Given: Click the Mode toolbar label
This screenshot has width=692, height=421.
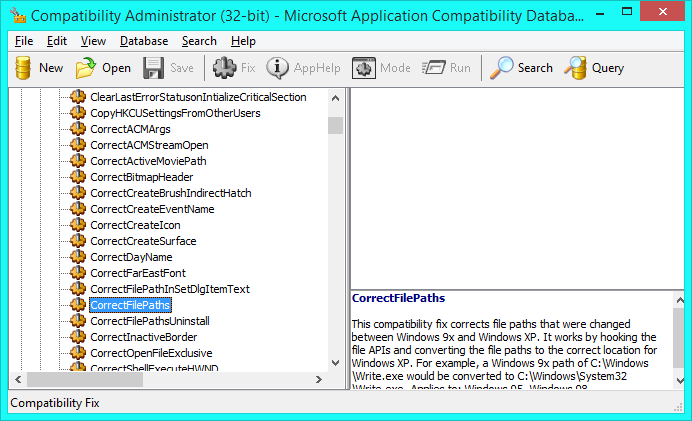Looking at the screenshot, I should [x=395, y=68].
